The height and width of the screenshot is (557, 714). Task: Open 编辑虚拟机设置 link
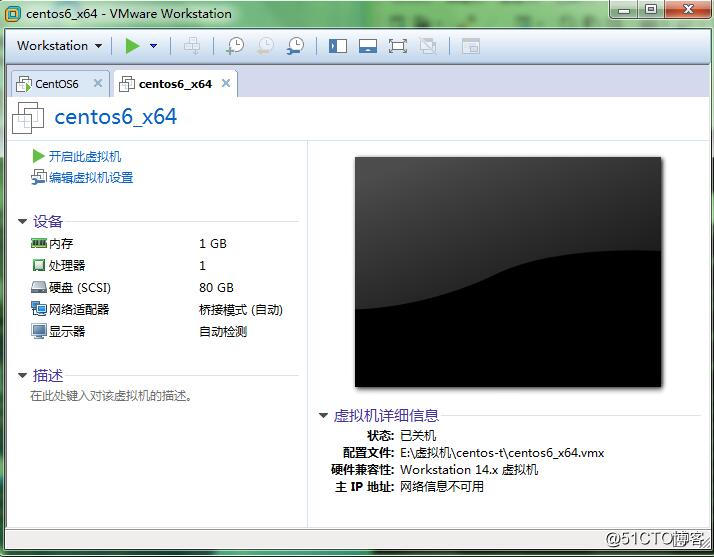pos(91,177)
